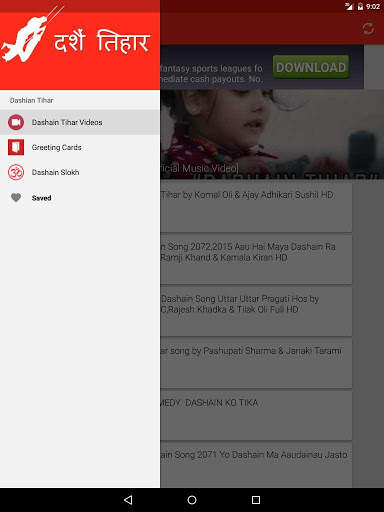This screenshot has width=384, height=512.
Task: Open the Dashain Tihar Videos icon
Action: tap(16, 122)
